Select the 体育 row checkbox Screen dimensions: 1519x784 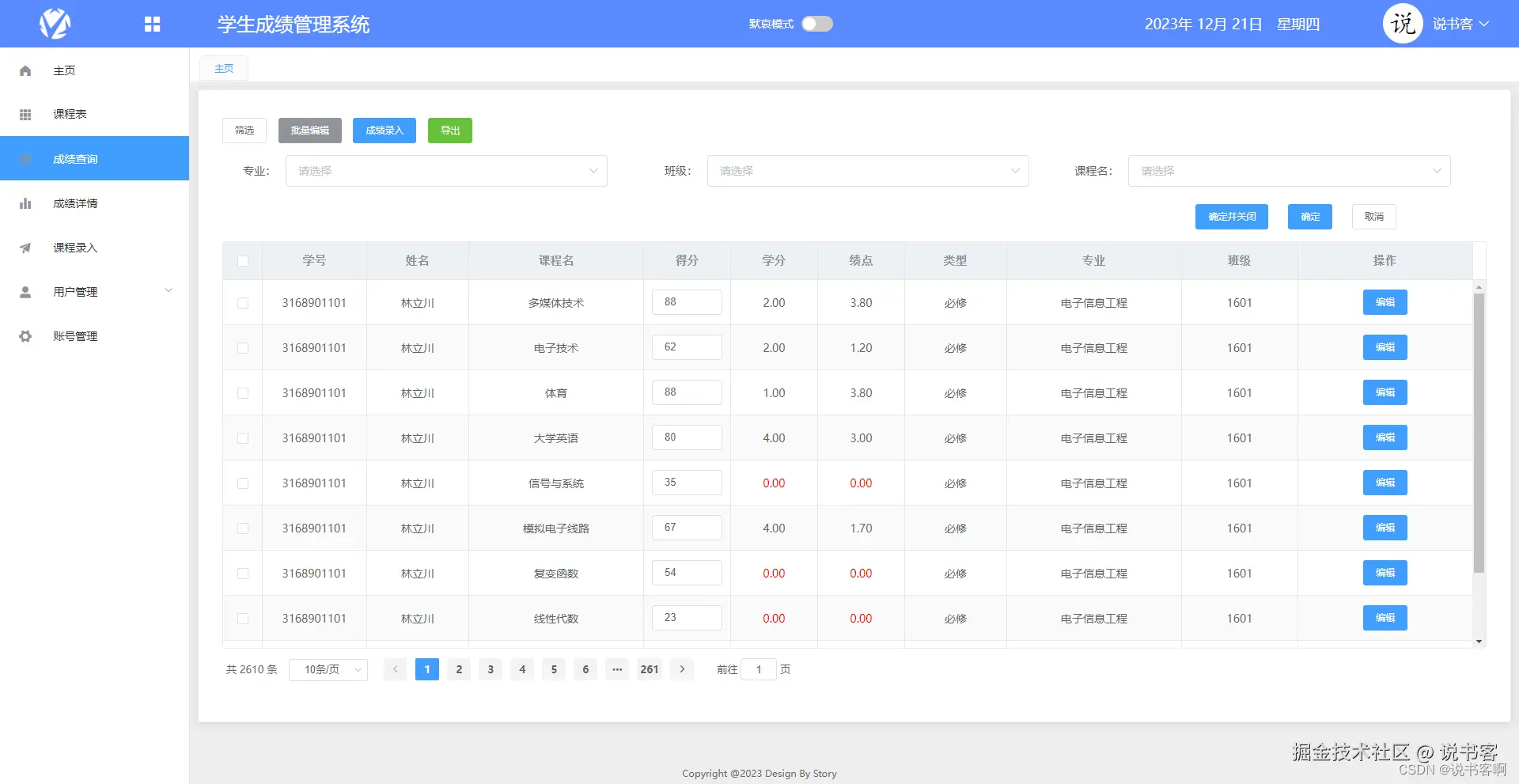[x=243, y=393]
